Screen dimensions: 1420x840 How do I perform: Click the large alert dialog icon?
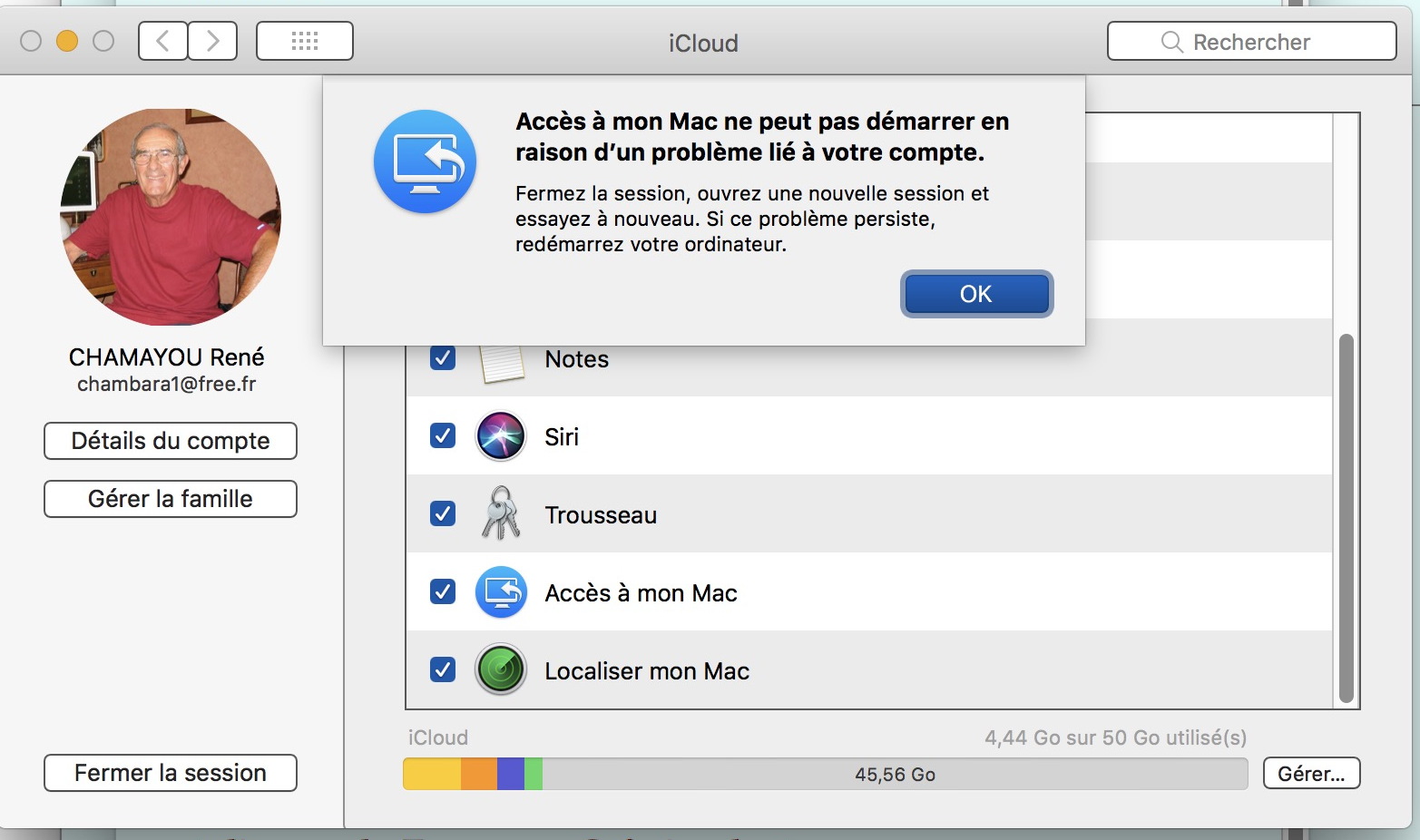[425, 161]
